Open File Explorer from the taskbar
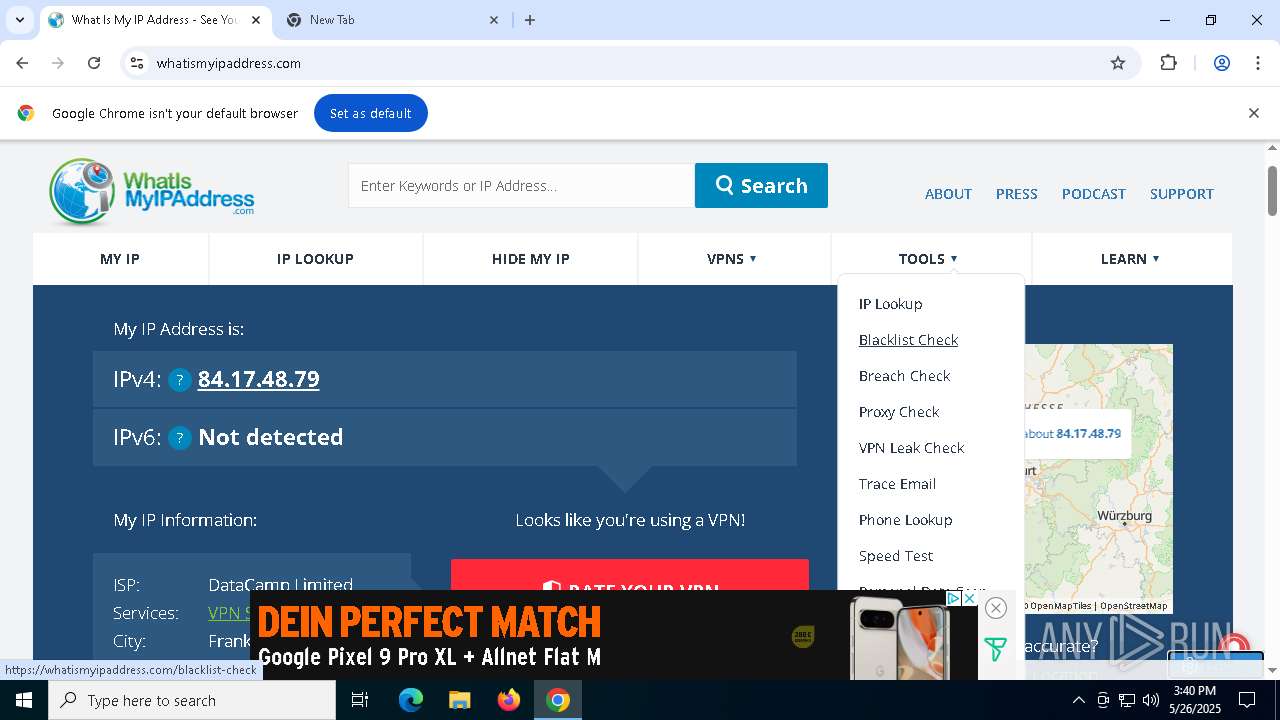The image size is (1280, 720). click(x=460, y=700)
